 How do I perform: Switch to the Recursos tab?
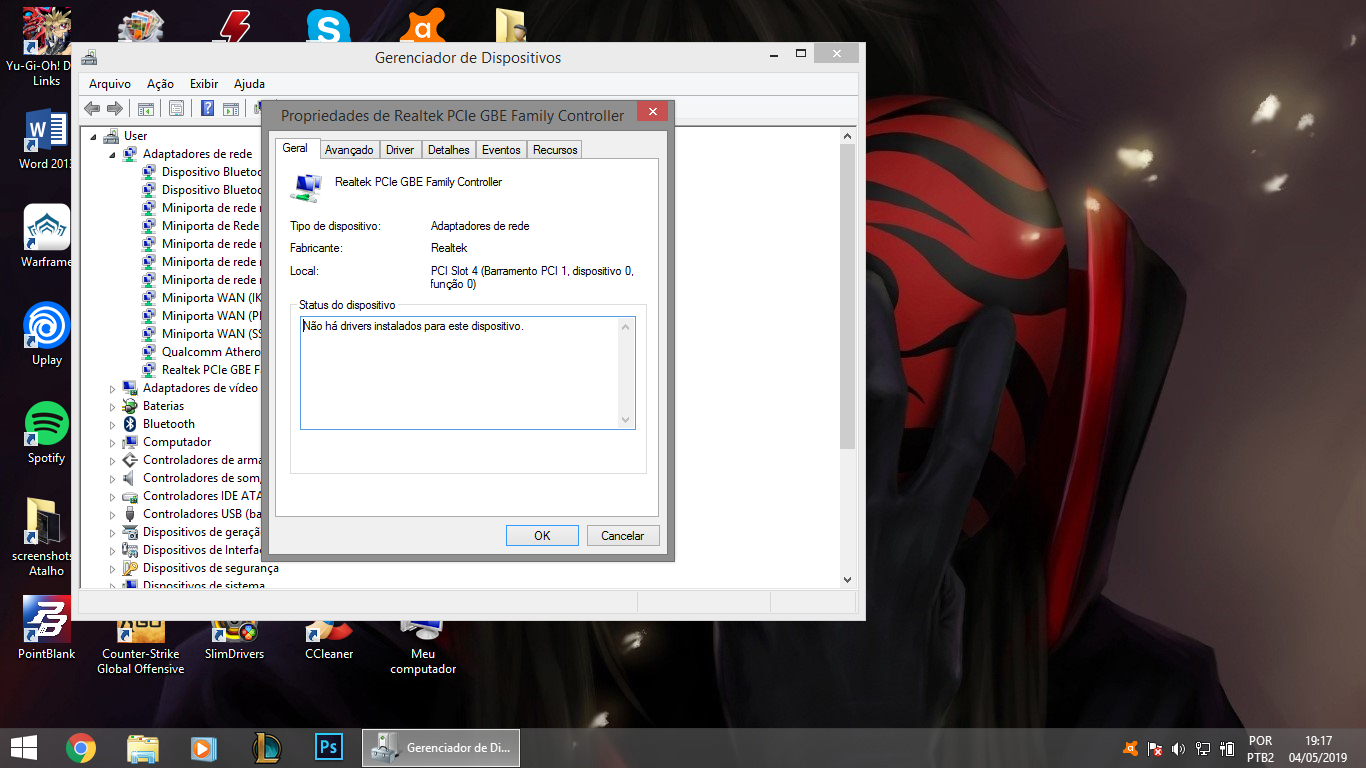click(555, 150)
